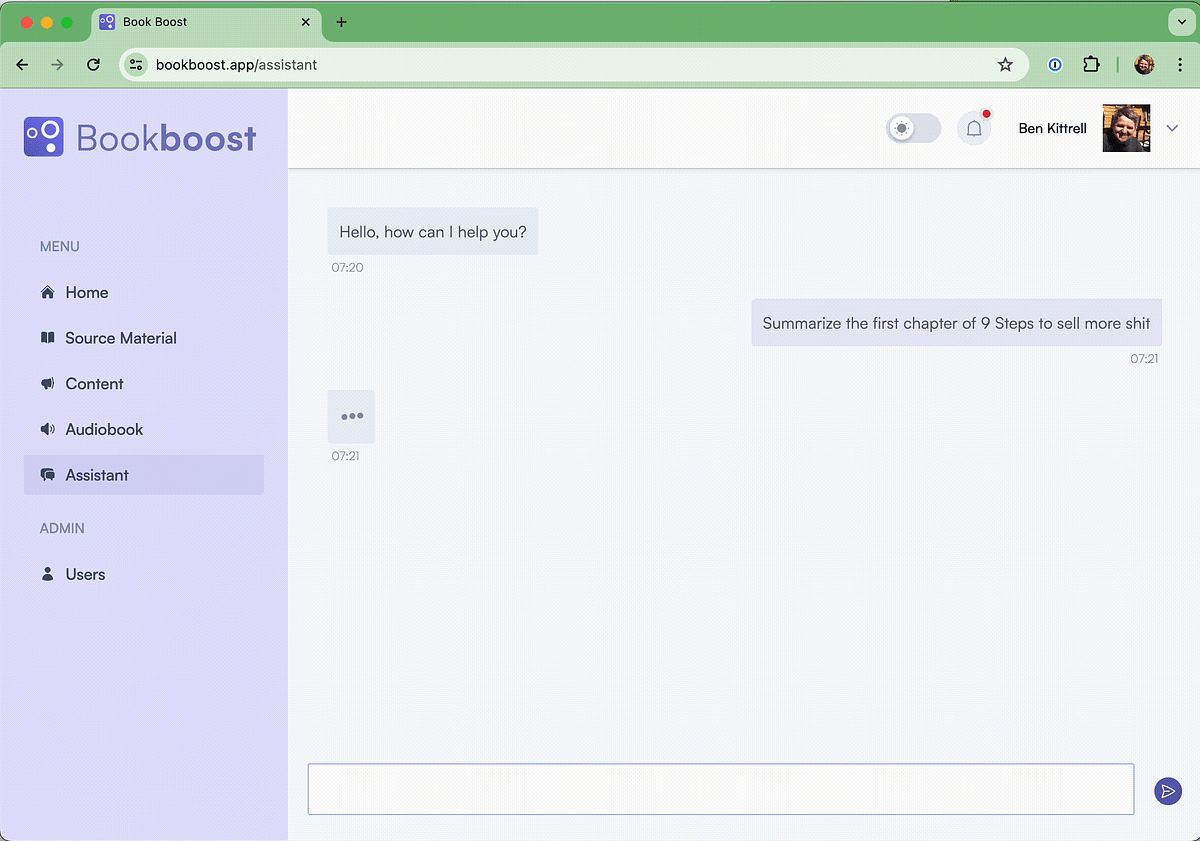Reload the page with the refresh icon
1200x841 pixels.
tap(93, 65)
